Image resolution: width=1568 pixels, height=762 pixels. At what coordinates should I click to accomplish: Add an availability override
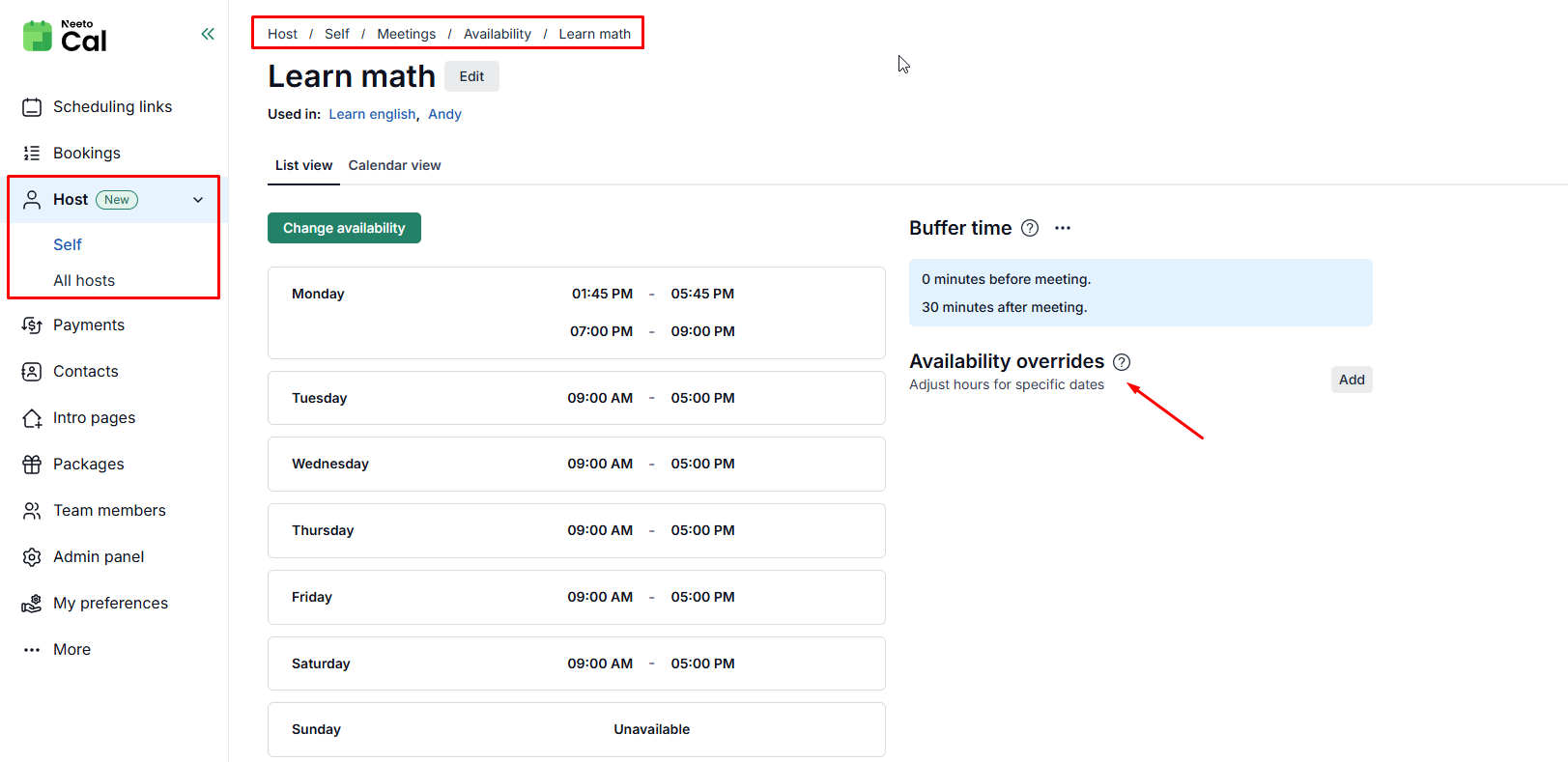click(x=1351, y=380)
